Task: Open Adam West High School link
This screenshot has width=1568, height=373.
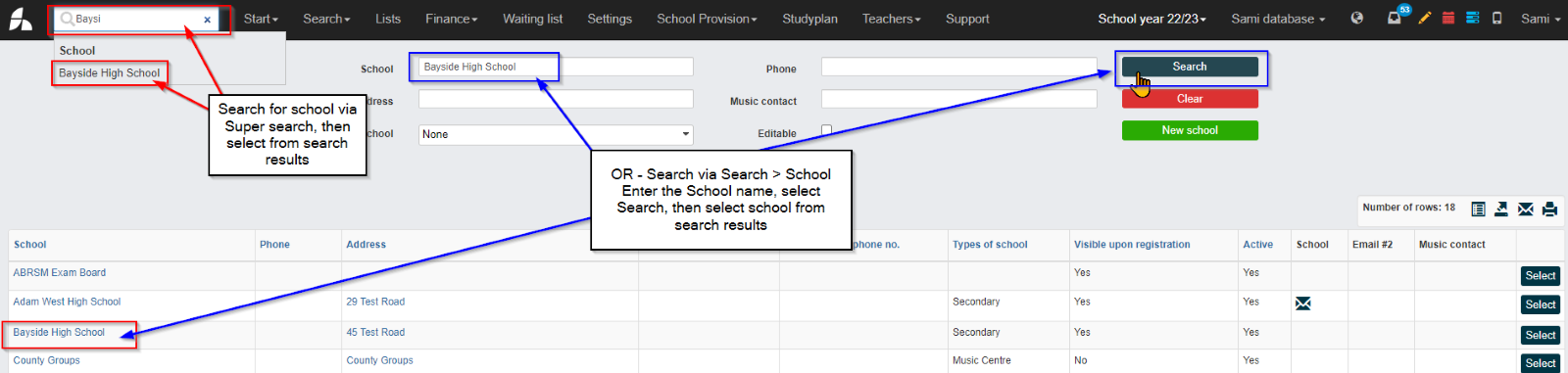Action: pos(67,303)
